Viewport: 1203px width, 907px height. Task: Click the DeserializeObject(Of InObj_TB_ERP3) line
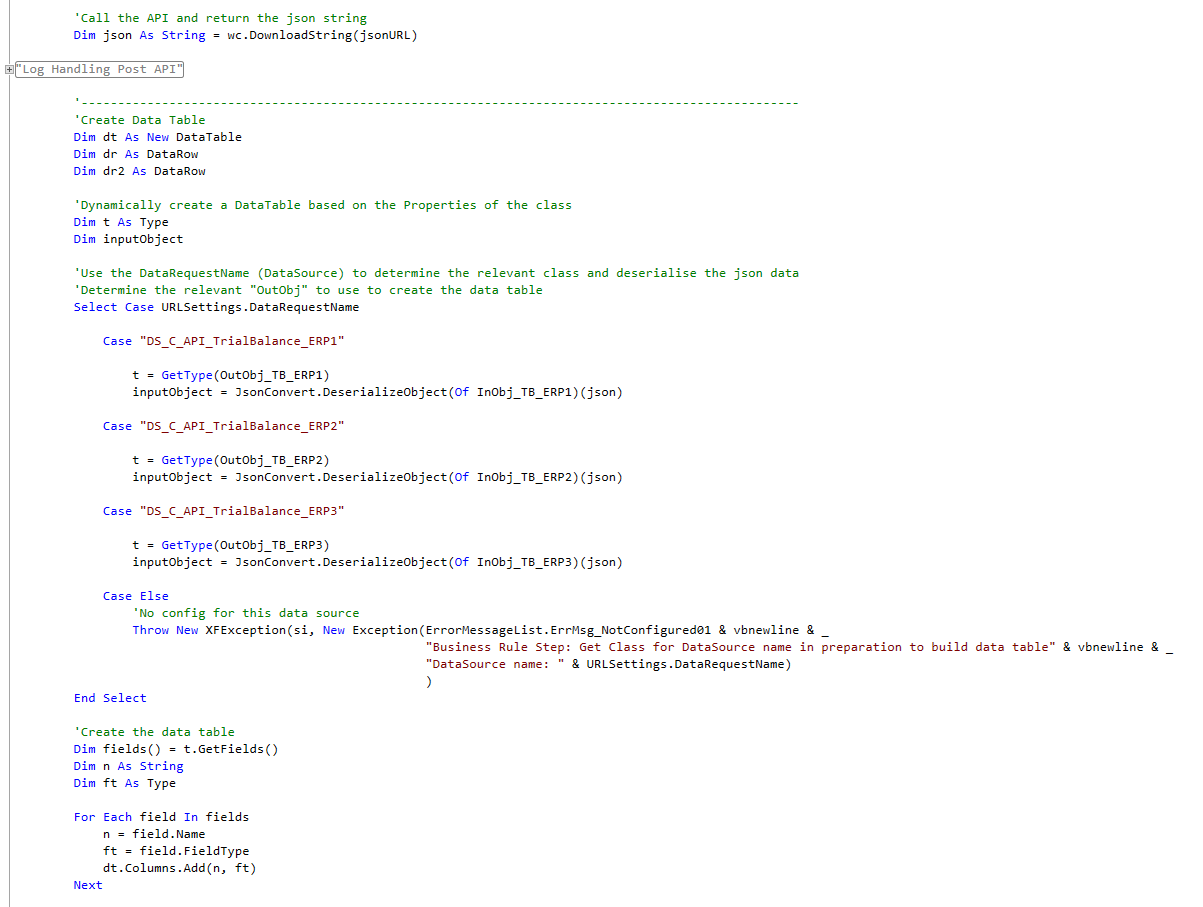pos(377,562)
